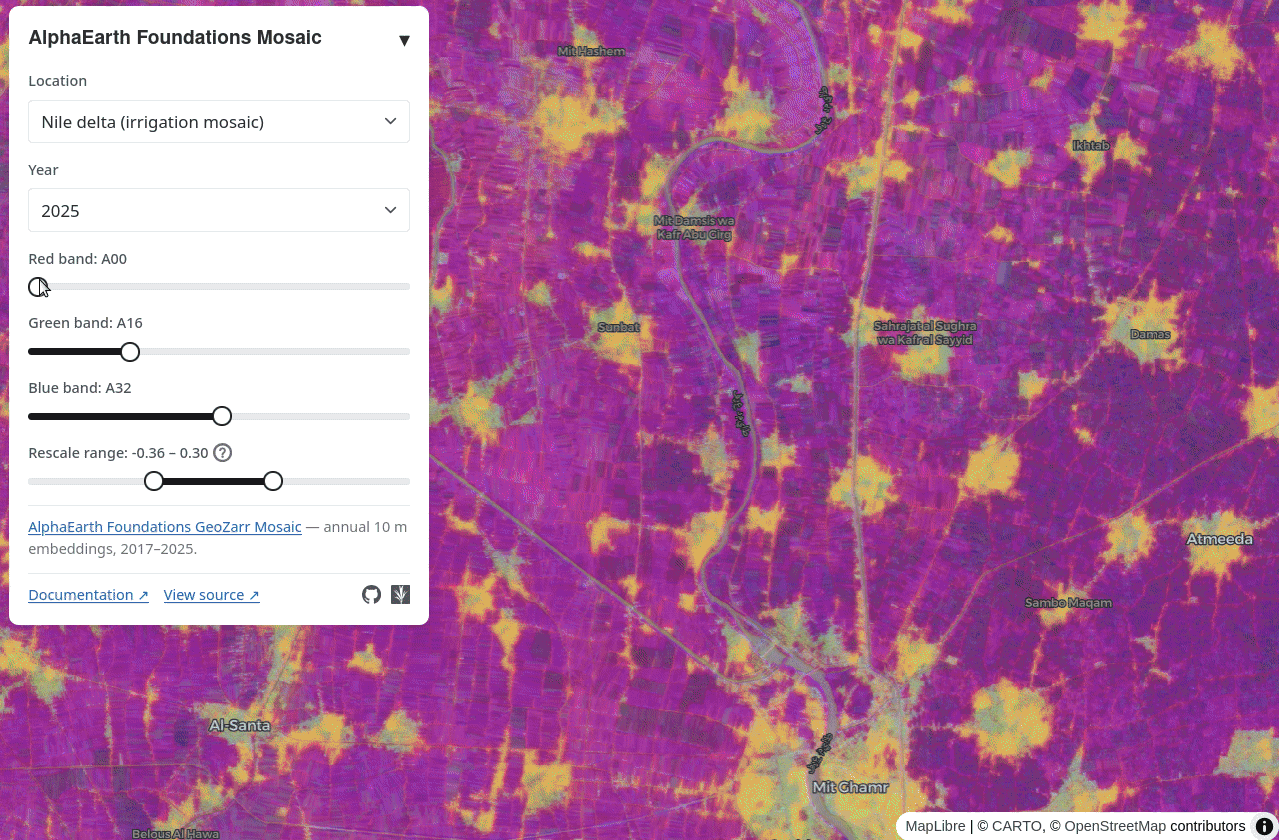The height and width of the screenshot is (840, 1279).
Task: Open the Location dropdown
Action: (219, 122)
